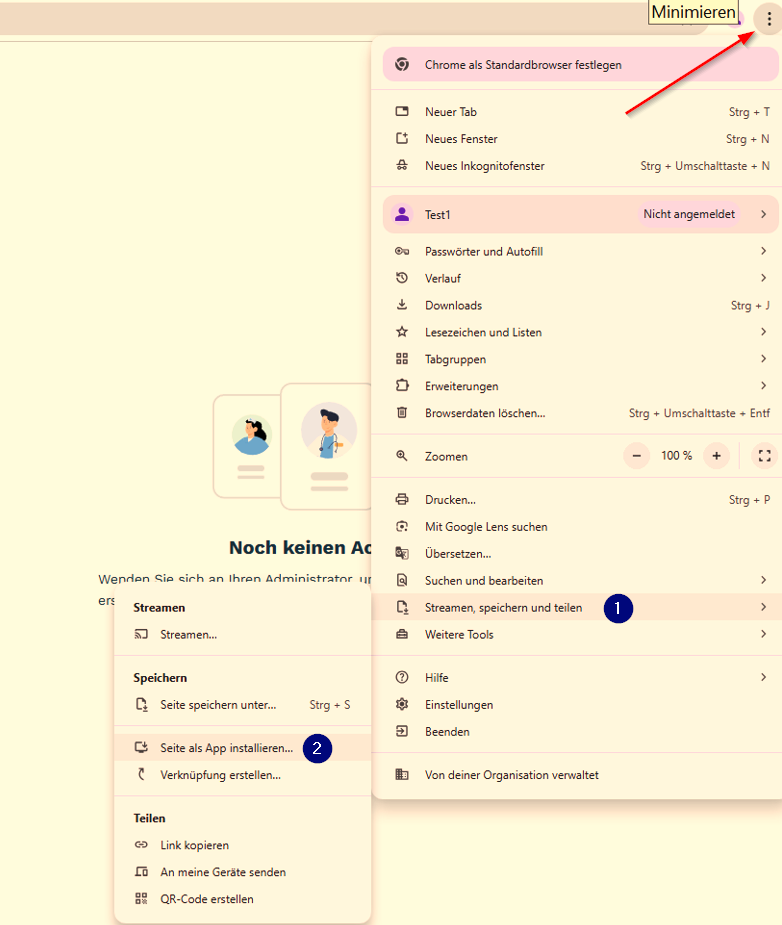Expand Passwörter und Autofill submenu chevron
This screenshot has width=782, height=925.
764,251
